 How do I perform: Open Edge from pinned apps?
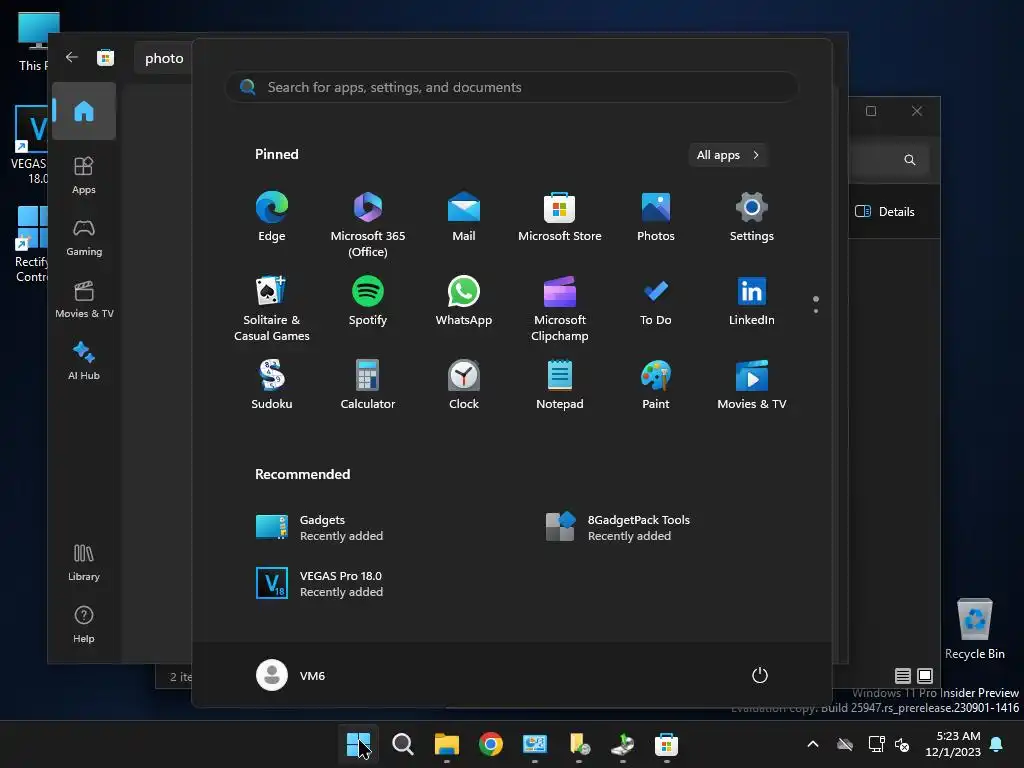pos(272,217)
